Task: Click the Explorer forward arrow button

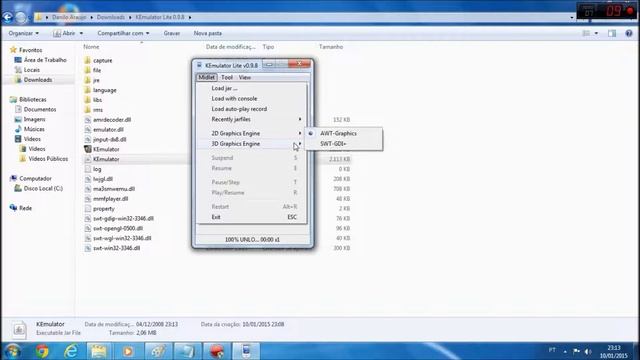Action: tap(21, 17)
